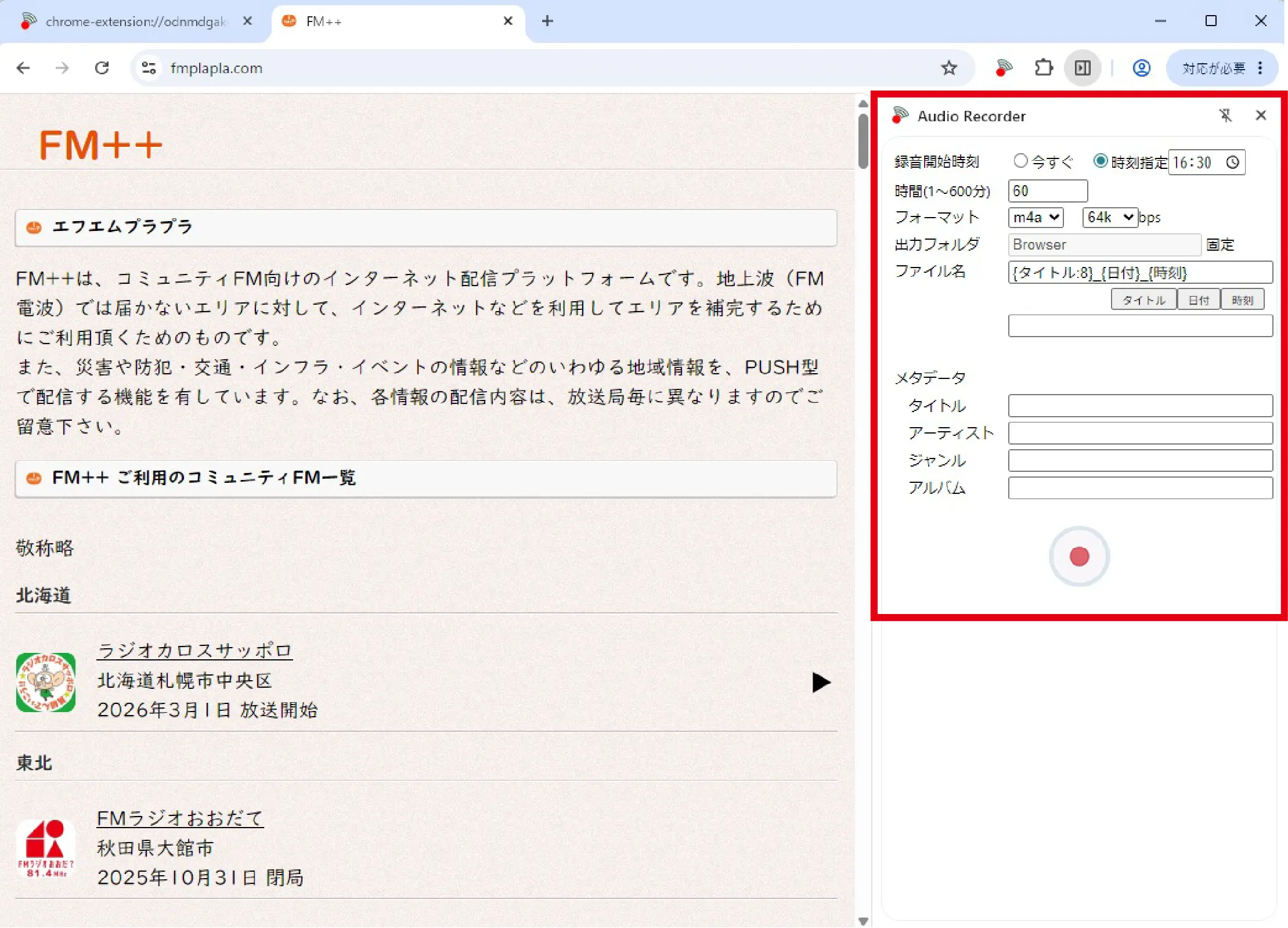Click the エフエムプラプラ heading icon
Screen dimensions: 1288x928
click(x=34, y=227)
